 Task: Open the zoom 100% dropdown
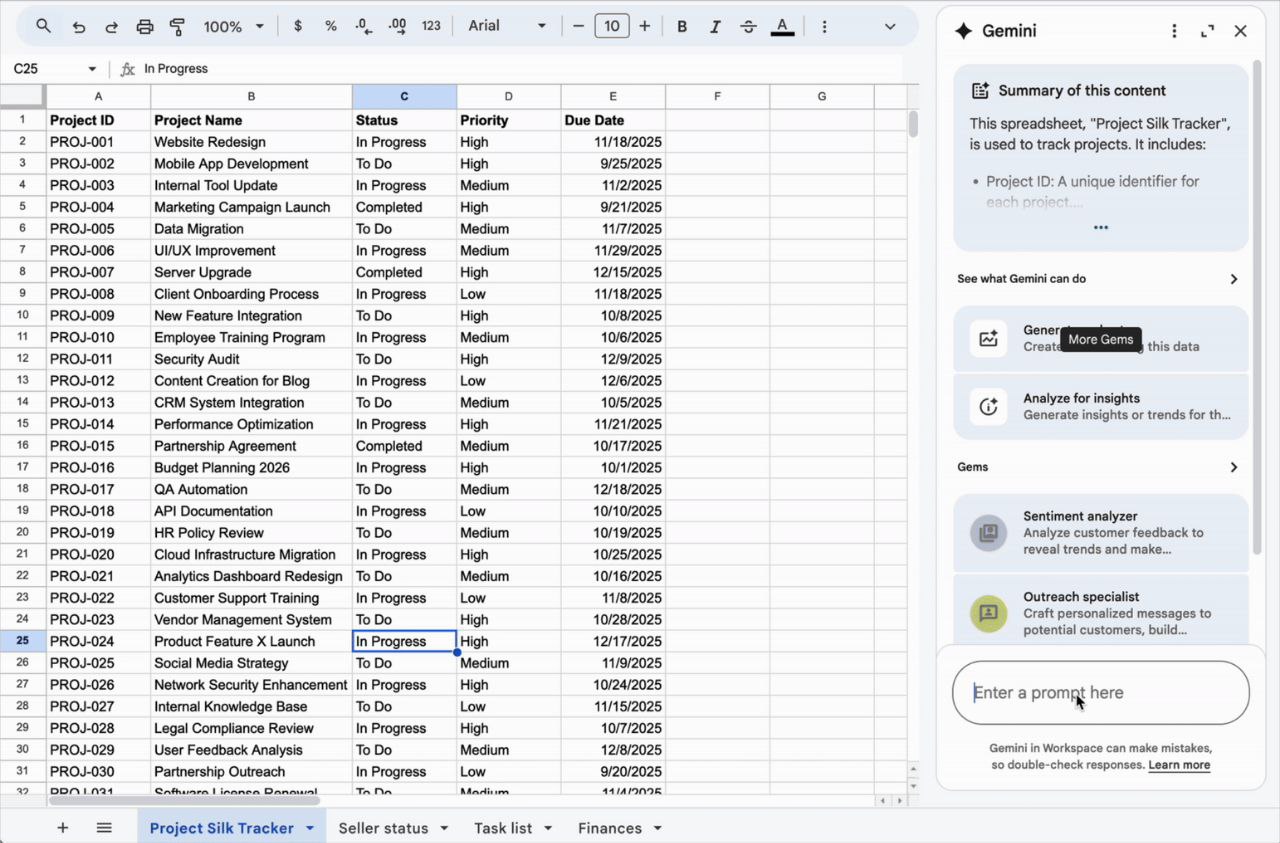(x=234, y=27)
